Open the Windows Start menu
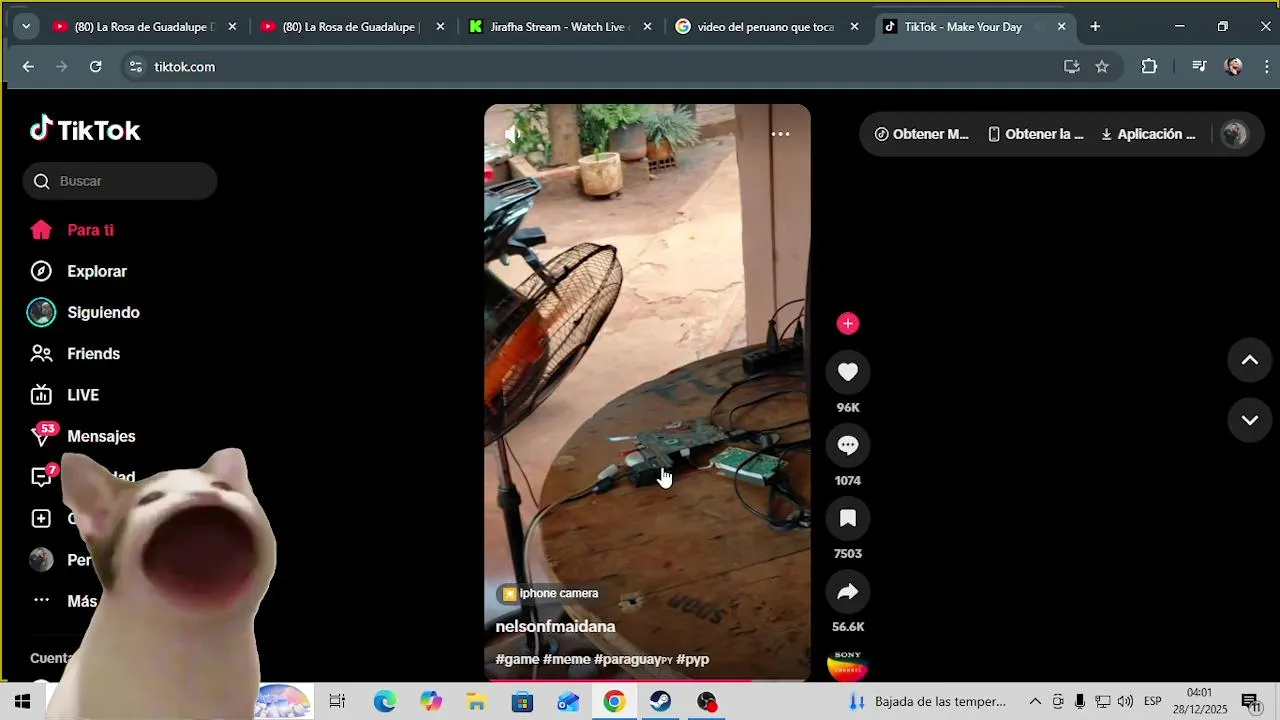 (22, 702)
